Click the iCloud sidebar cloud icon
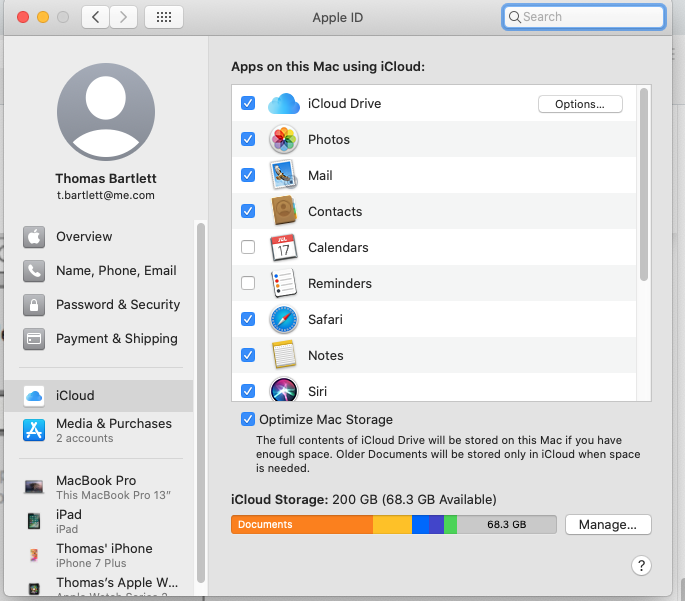 coord(34,396)
